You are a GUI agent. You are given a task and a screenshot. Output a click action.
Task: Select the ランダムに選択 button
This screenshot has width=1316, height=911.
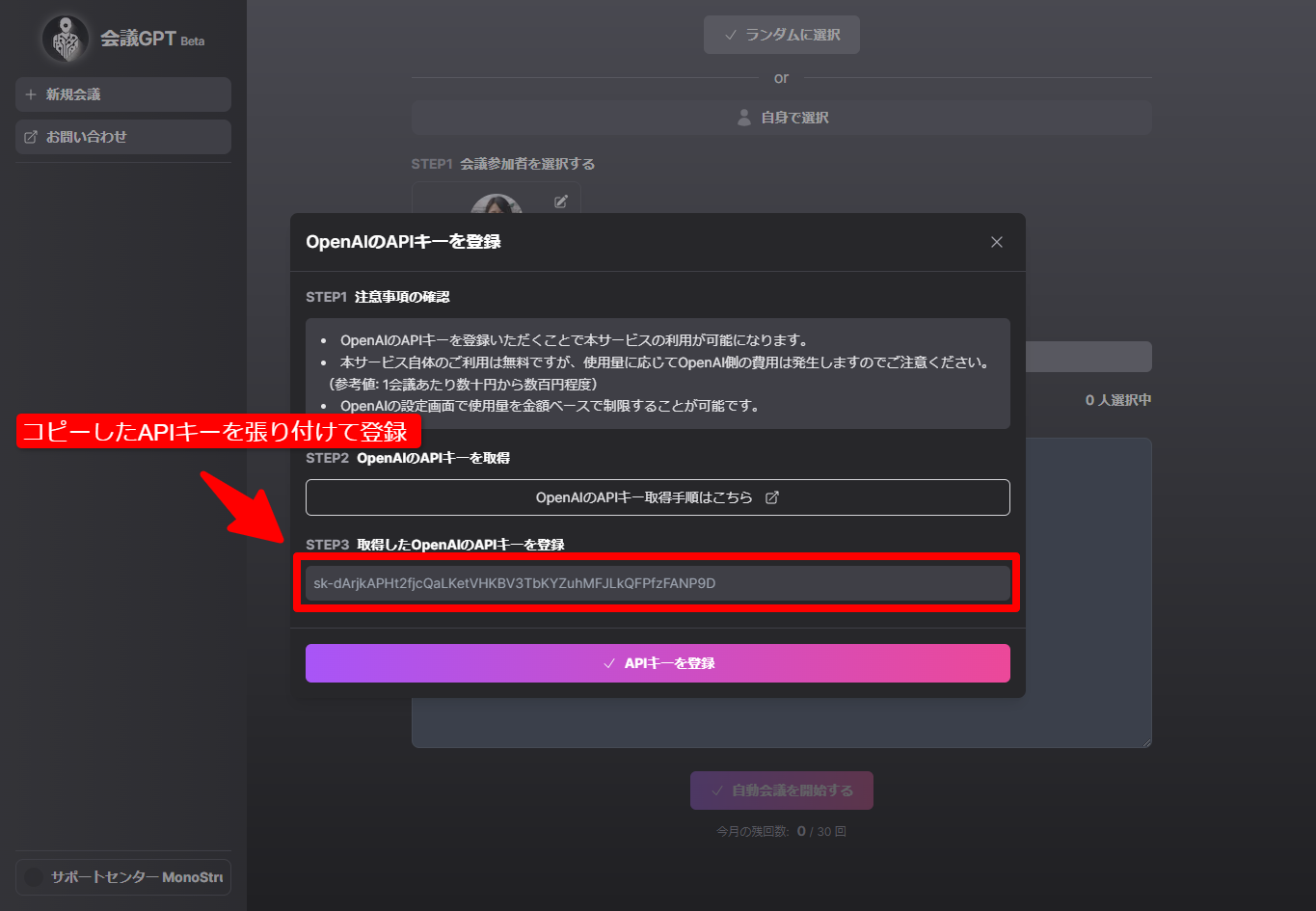coord(781,34)
